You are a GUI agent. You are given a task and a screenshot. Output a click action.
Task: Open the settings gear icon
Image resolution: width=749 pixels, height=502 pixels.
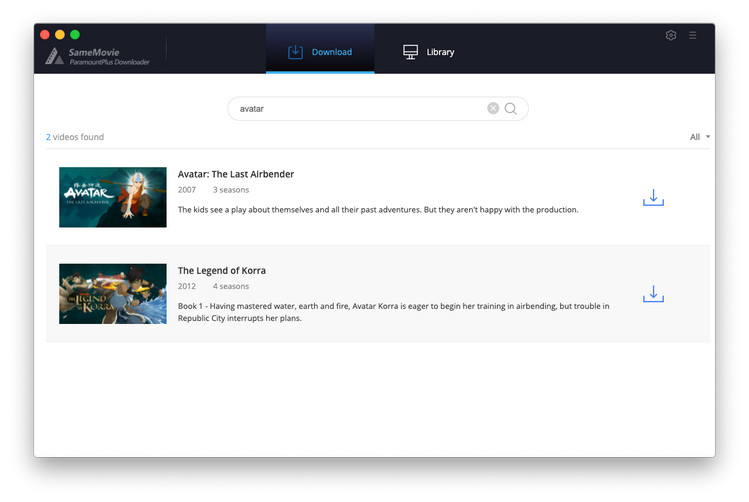(x=671, y=35)
